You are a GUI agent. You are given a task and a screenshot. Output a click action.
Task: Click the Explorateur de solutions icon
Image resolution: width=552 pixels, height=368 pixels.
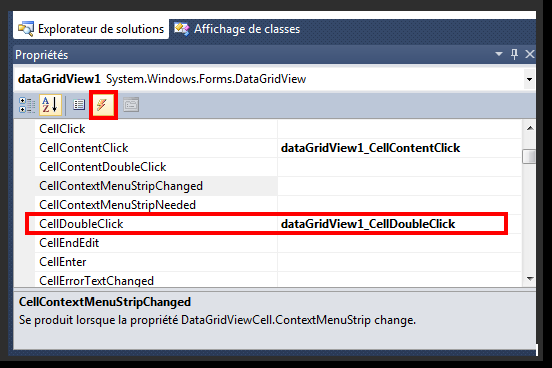click(x=26, y=29)
